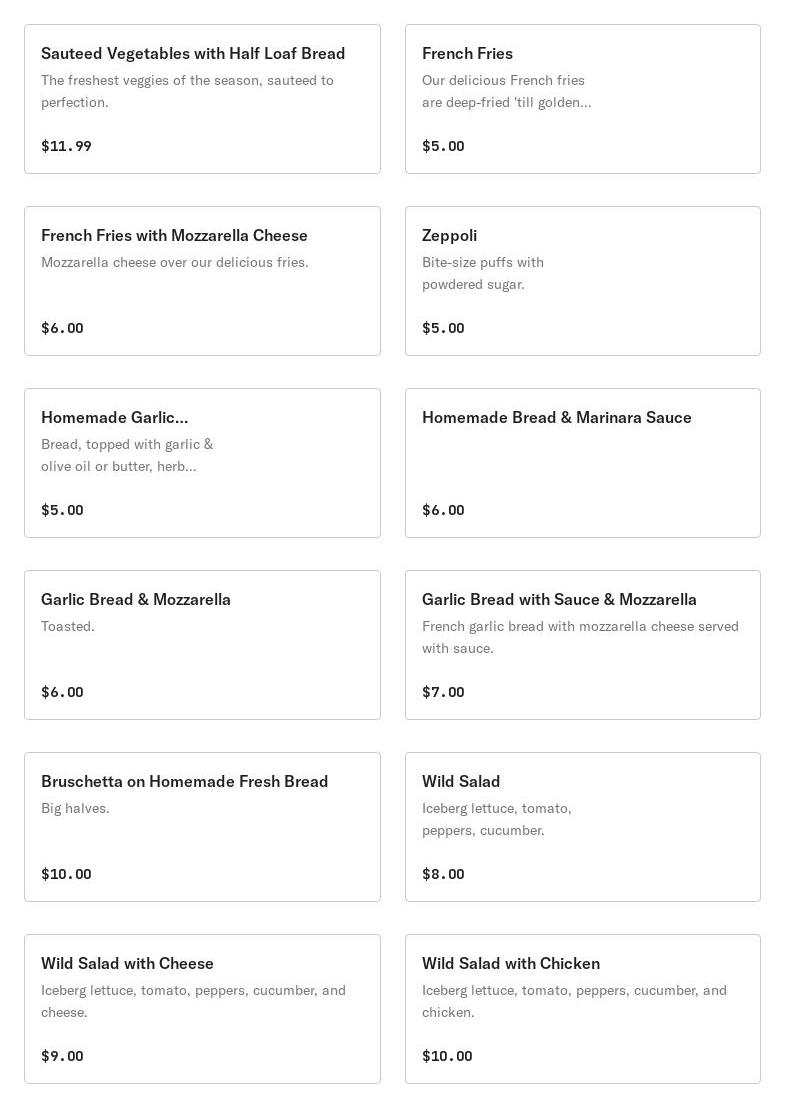Image resolution: width=785 pixels, height=1103 pixels.
Task: Click the $10.00 price on Bruschetta
Action: pyautogui.click(x=66, y=874)
